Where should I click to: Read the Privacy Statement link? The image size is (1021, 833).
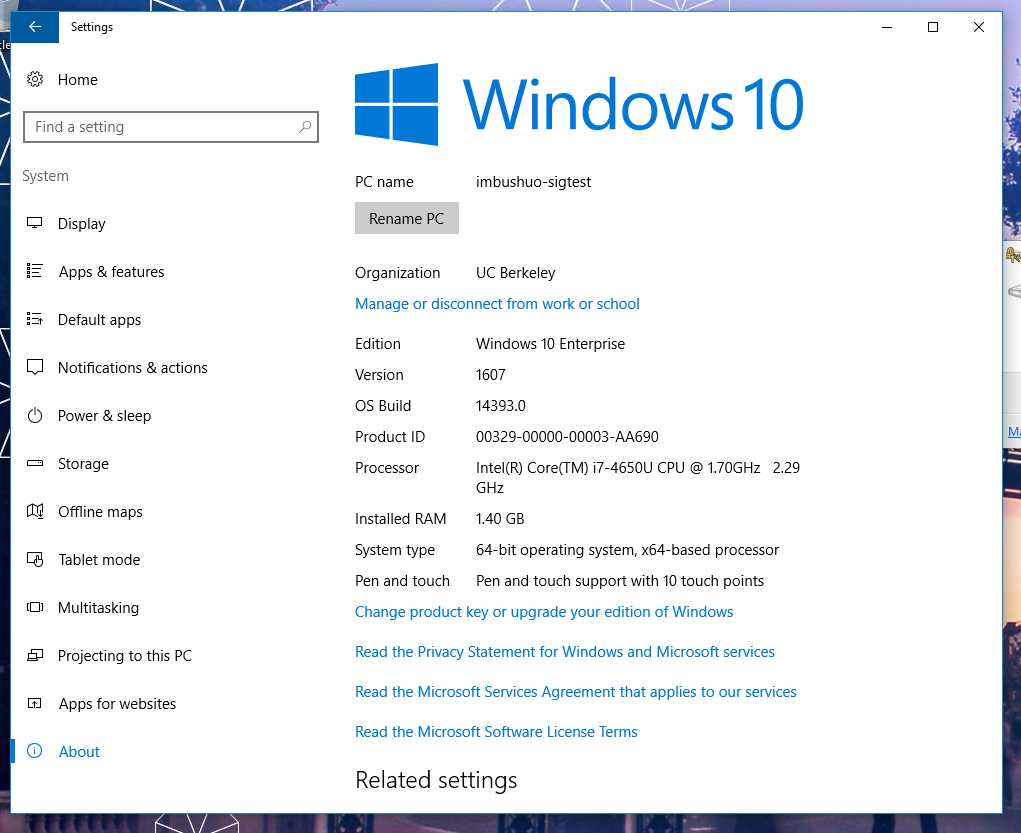[x=565, y=651]
